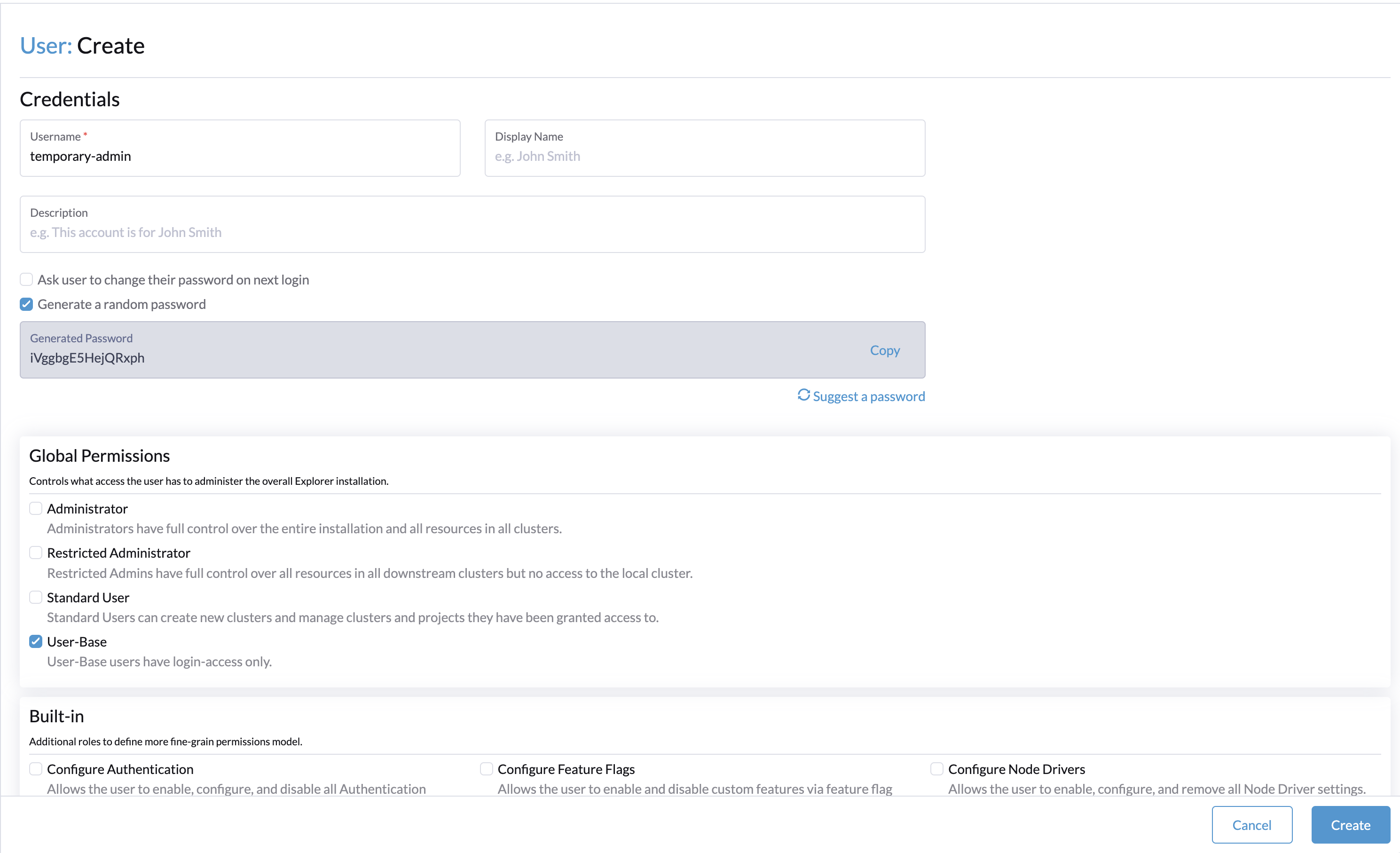
Task: Click 'Configure Feature Flags' label text
Action: tap(566, 769)
